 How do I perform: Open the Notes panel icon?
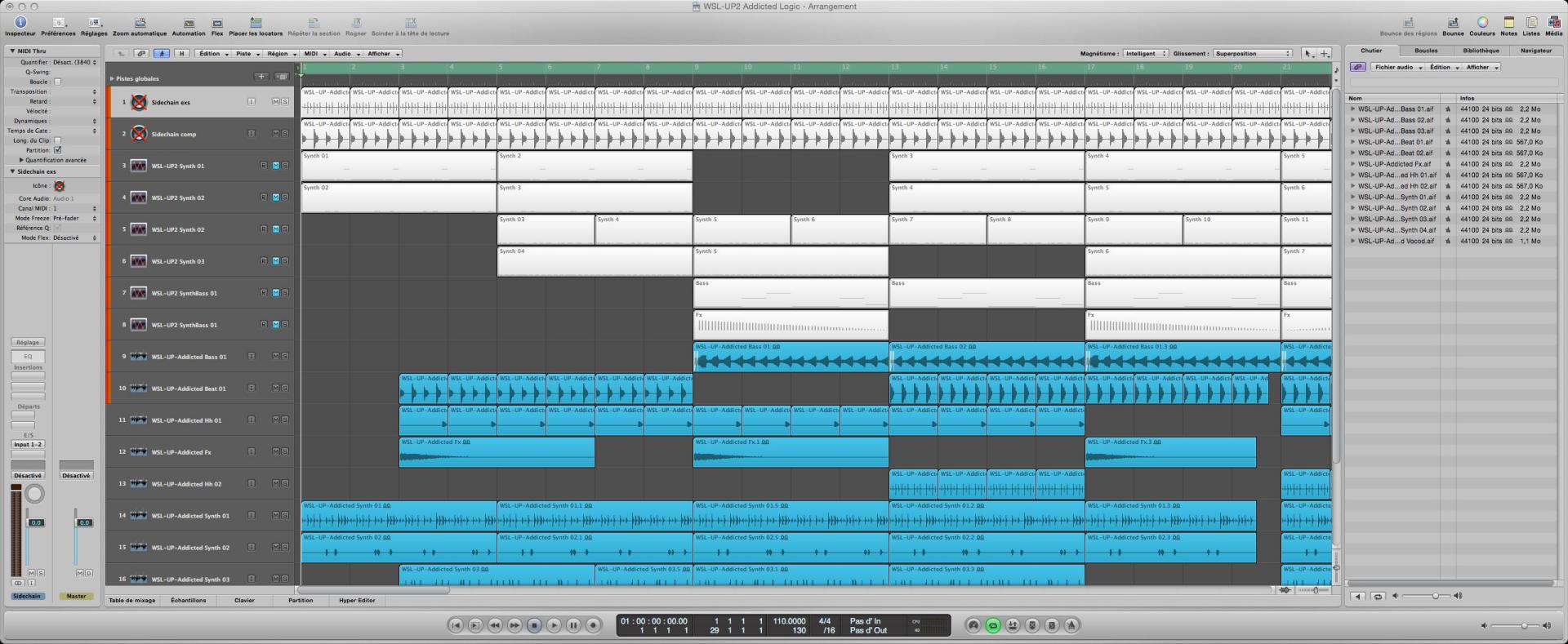coord(1509,23)
